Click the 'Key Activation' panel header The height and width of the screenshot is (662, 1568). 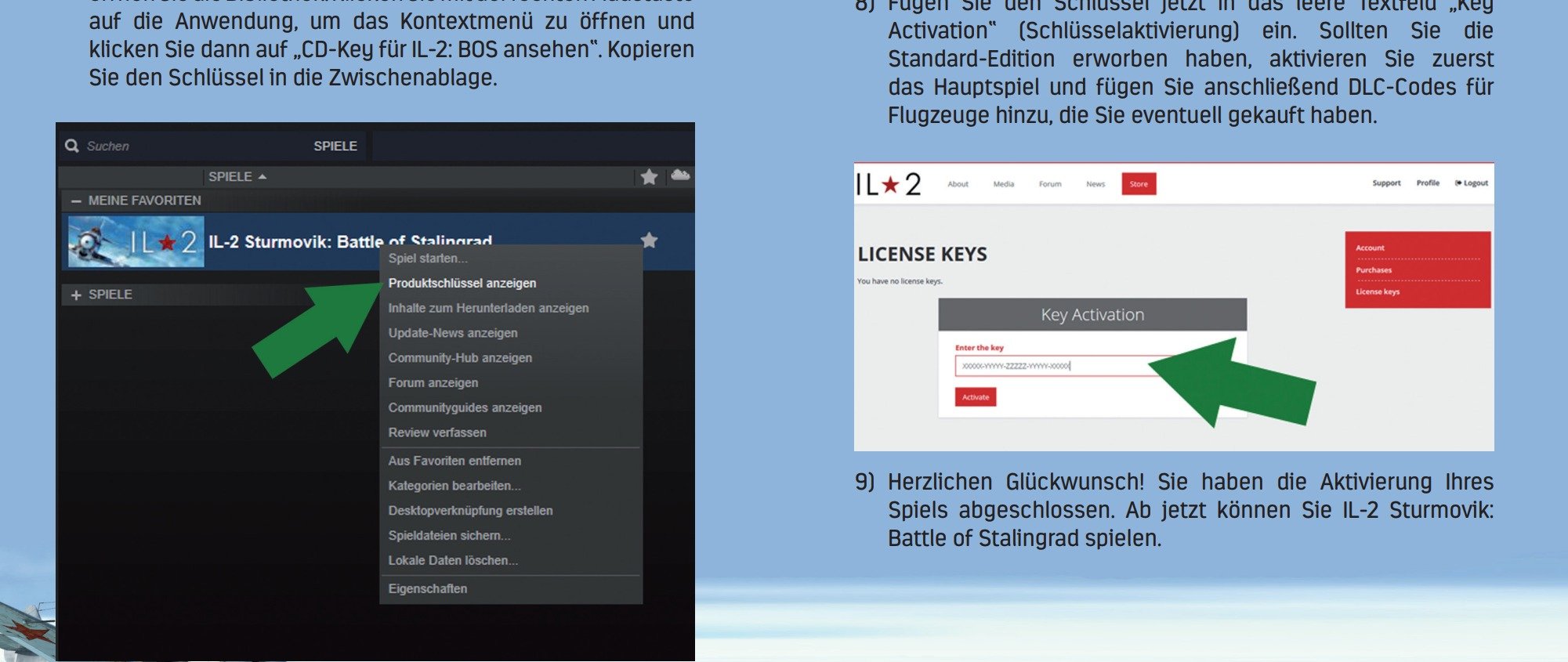(1092, 315)
